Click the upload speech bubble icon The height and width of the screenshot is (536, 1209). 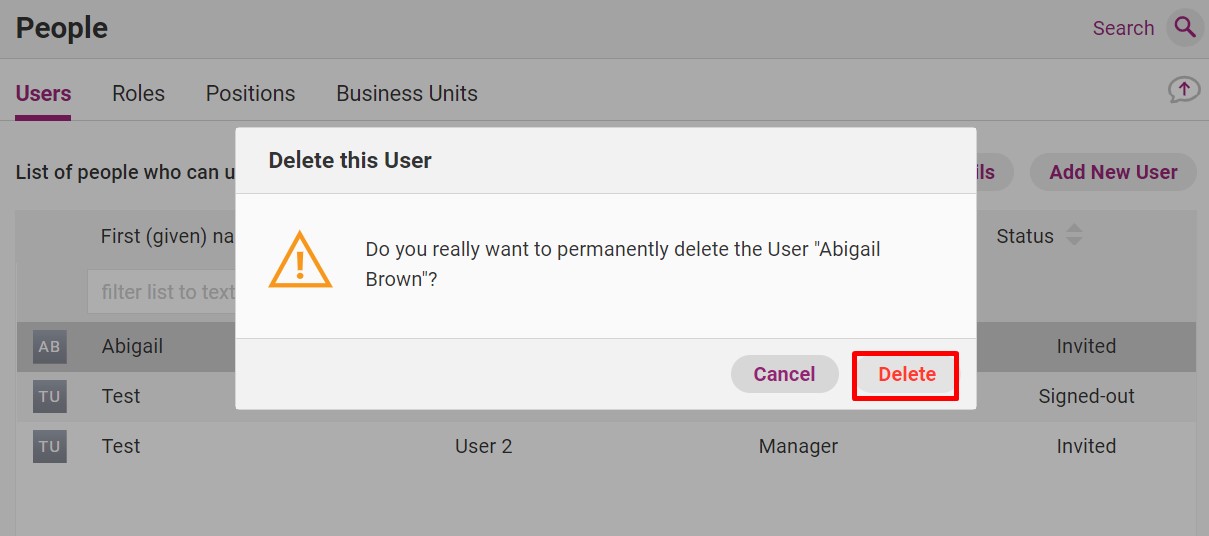coord(1184,90)
